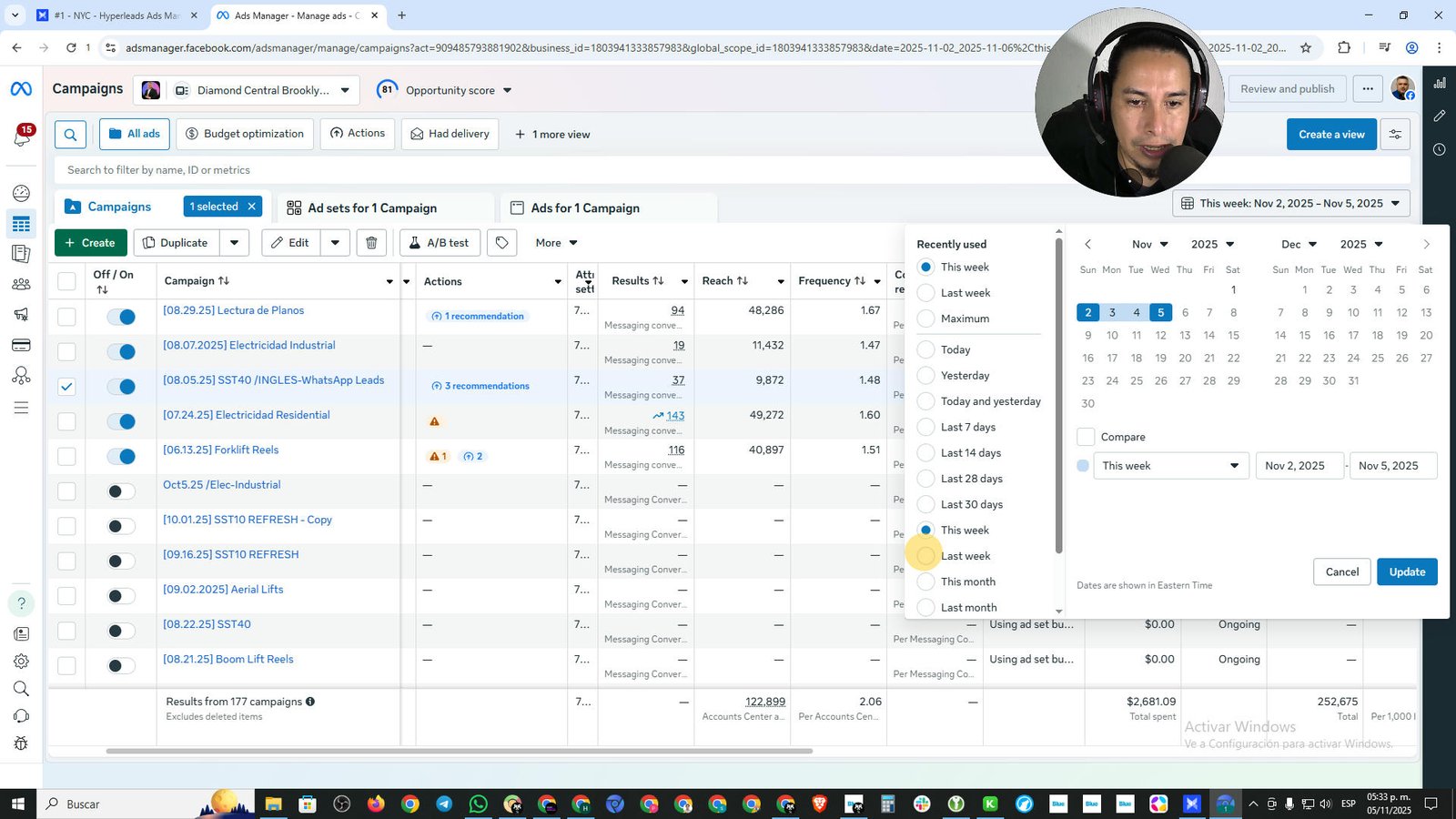This screenshot has height=819, width=1456.
Task: Open view settings sliders icon beside Create a view
Action: [1395, 135]
